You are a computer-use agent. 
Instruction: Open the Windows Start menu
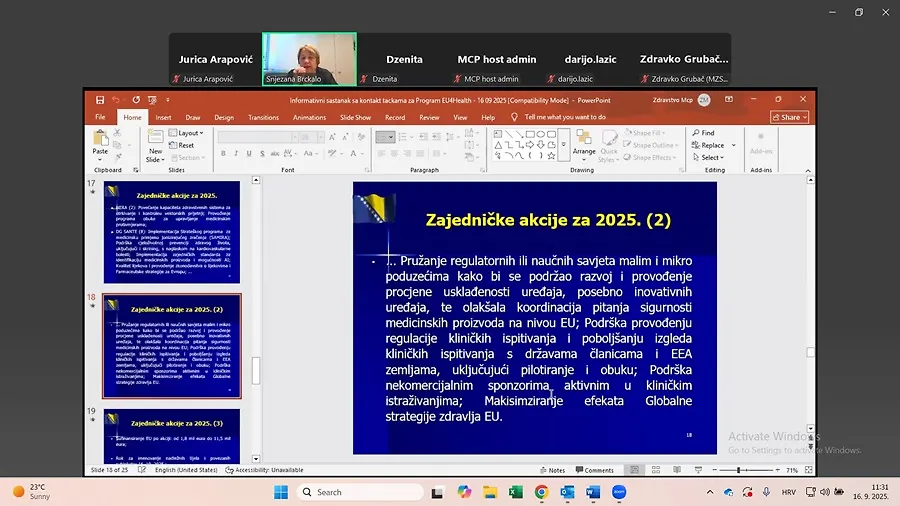tap(281, 492)
